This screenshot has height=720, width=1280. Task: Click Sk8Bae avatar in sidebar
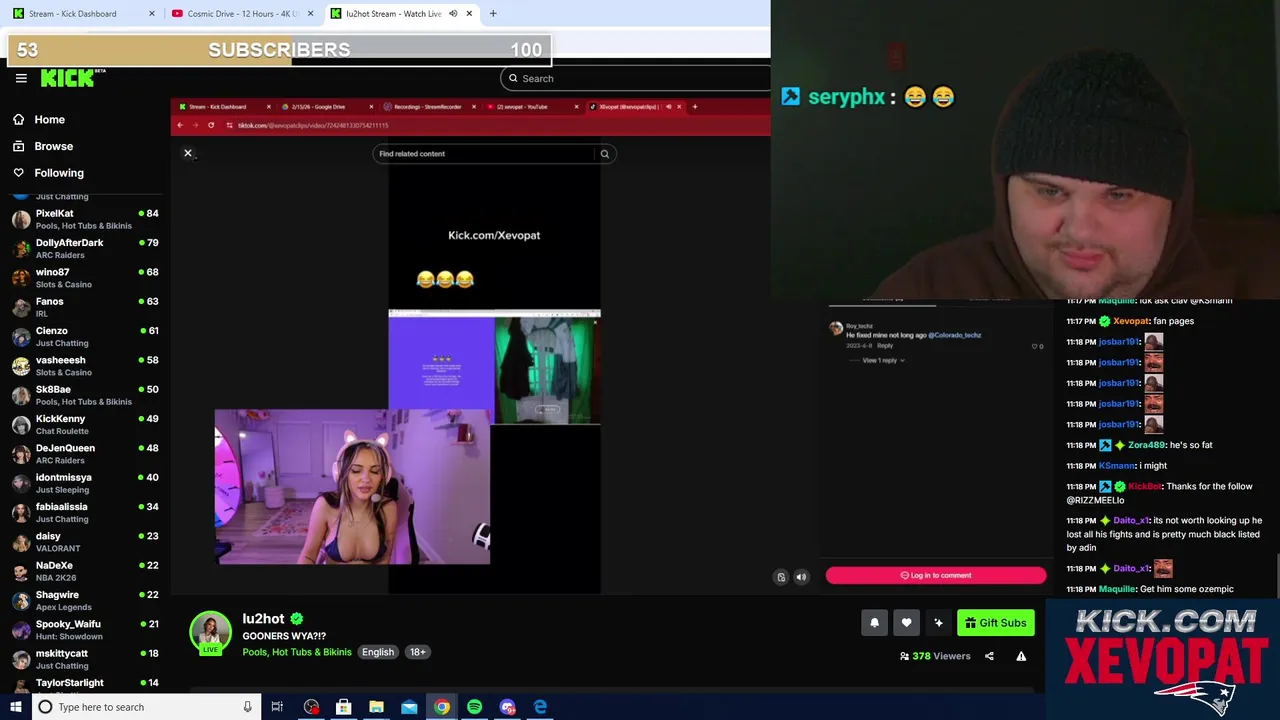(x=21, y=395)
